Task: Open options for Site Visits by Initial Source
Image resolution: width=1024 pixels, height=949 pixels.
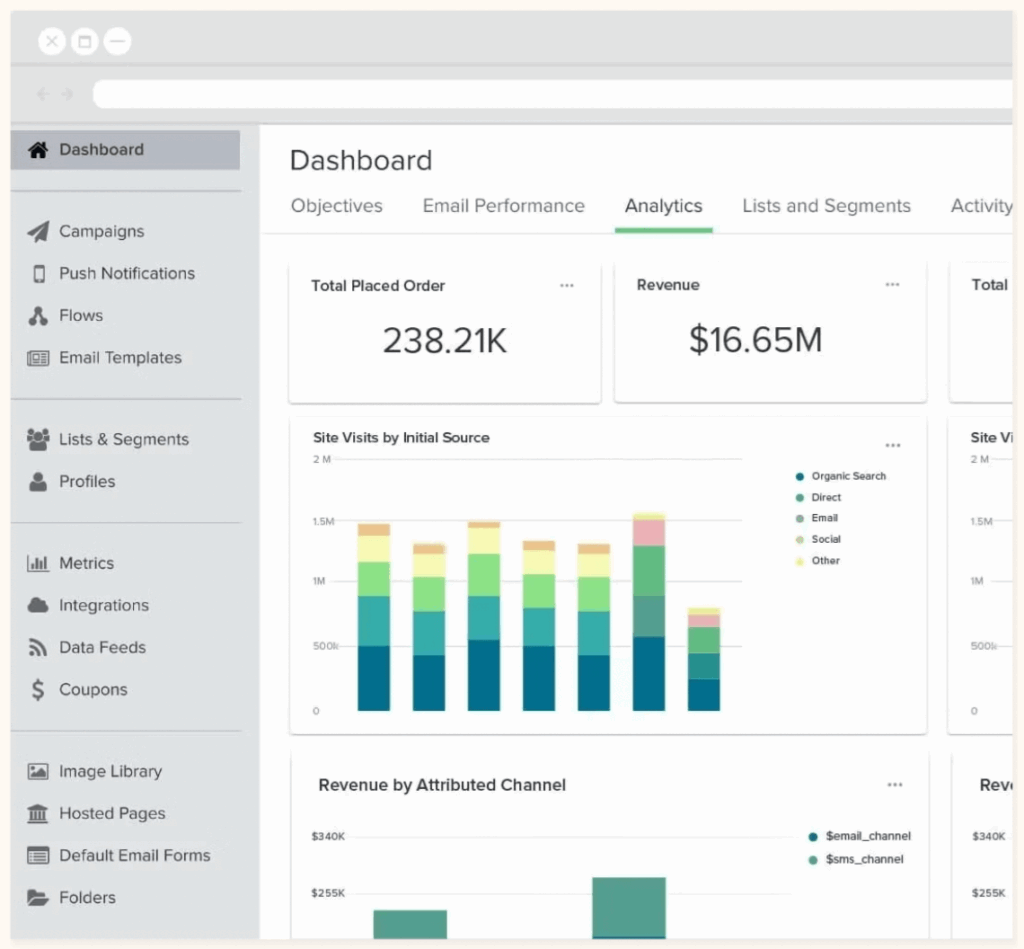Action: pos(893,444)
